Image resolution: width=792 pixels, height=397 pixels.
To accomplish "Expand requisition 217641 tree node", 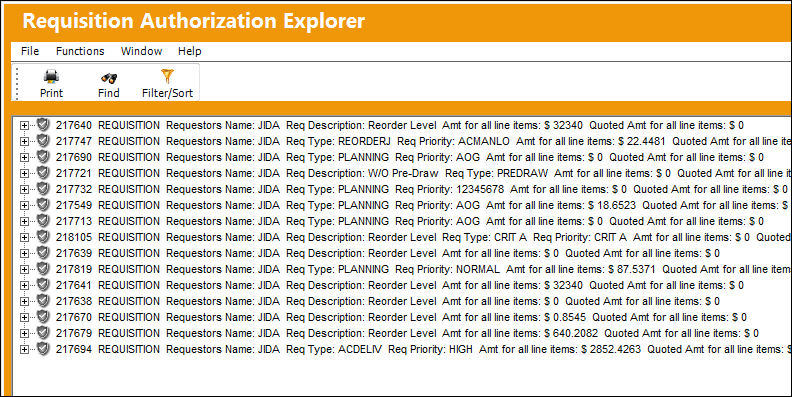I will [24, 286].
